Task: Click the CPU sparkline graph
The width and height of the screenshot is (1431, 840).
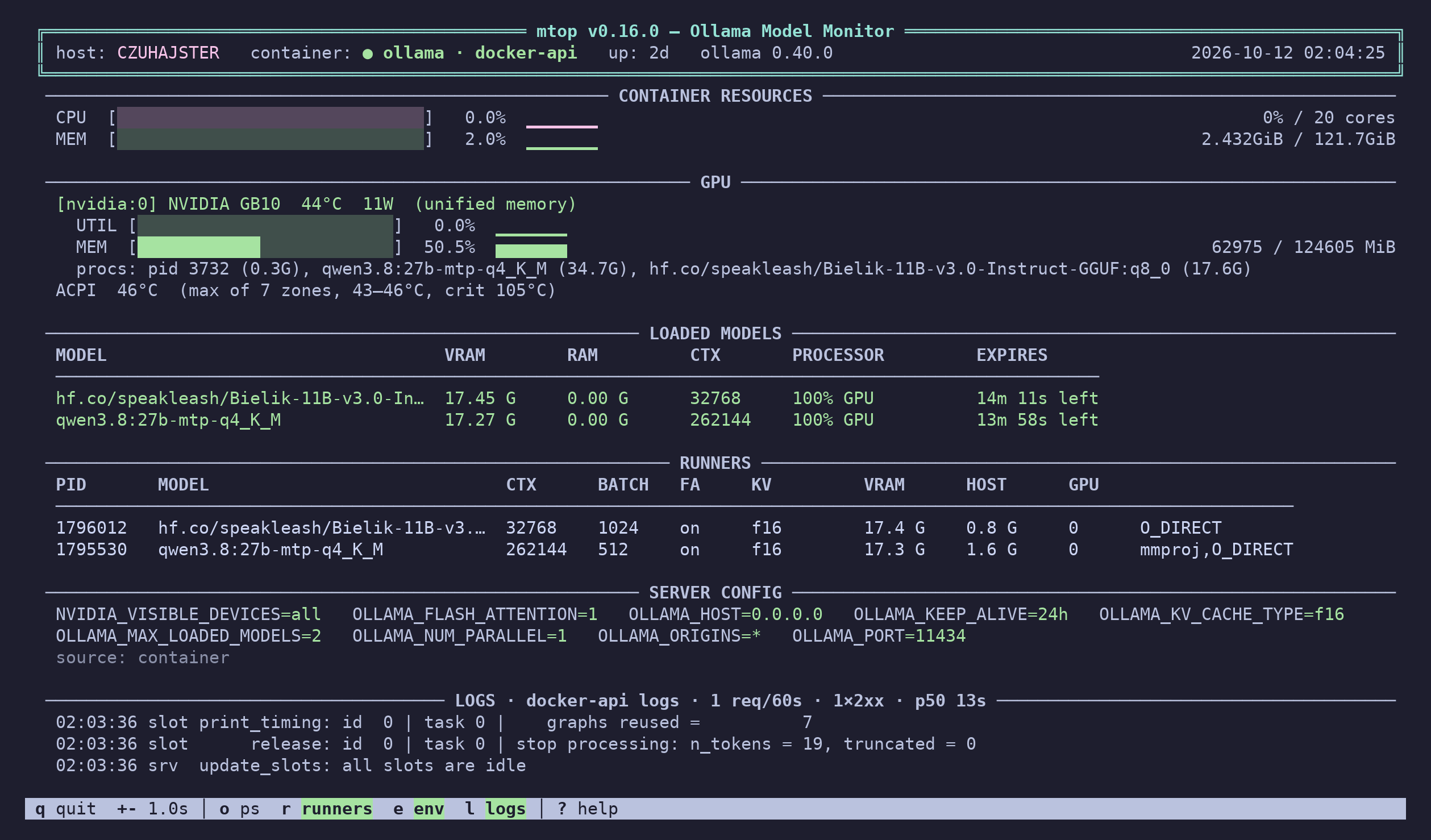Action: pyautogui.click(x=561, y=126)
